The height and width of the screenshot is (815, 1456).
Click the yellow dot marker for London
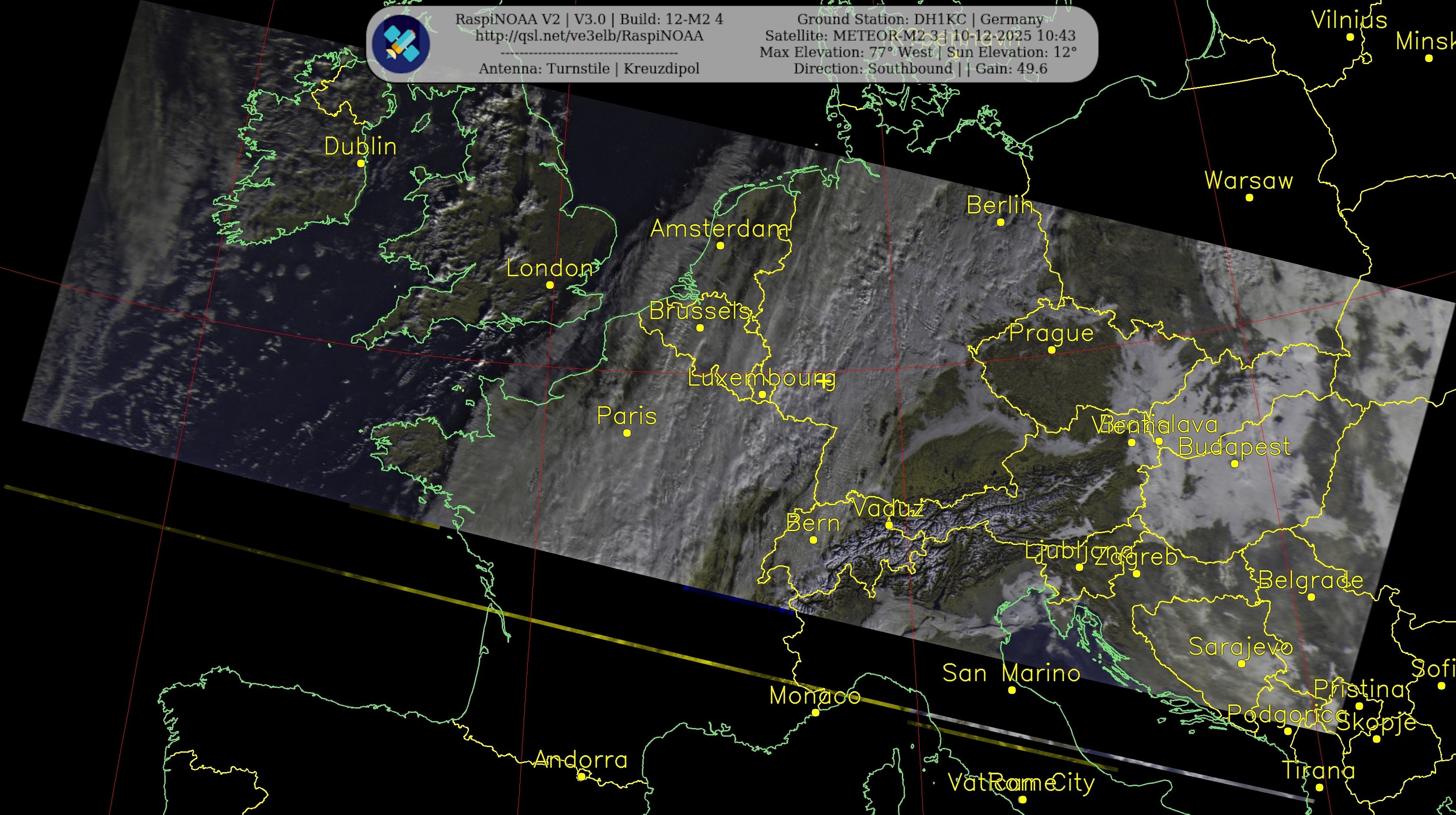[x=550, y=285]
